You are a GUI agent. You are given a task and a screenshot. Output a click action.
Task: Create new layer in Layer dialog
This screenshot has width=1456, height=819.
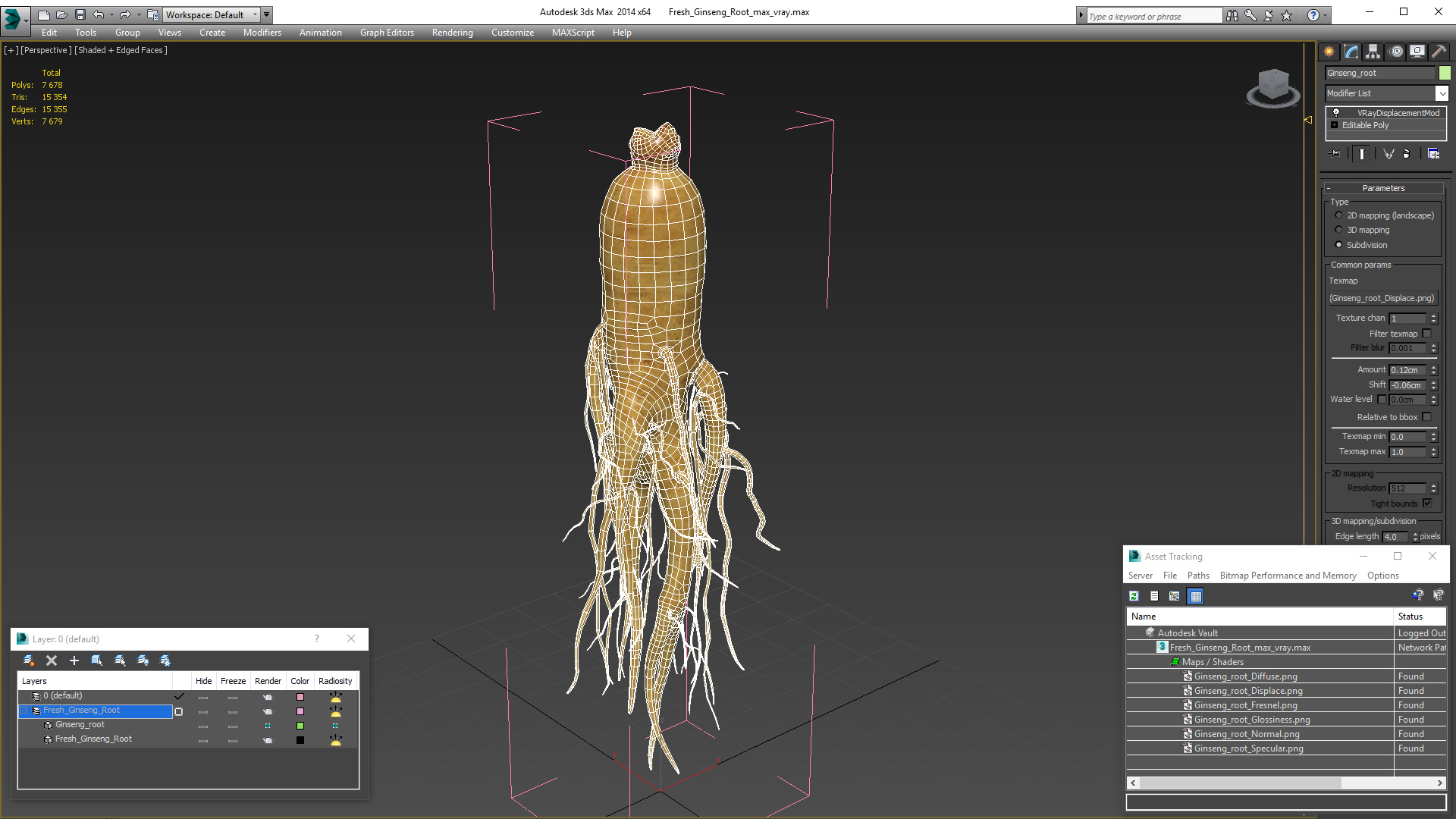click(29, 661)
